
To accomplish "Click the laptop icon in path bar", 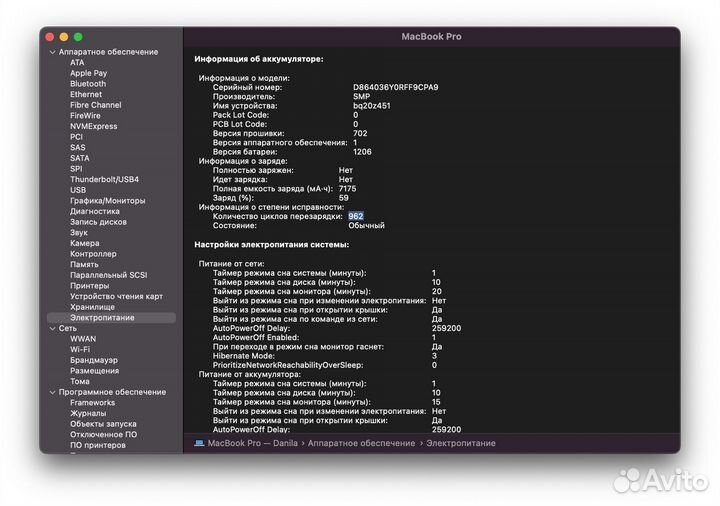I will click(x=199, y=443).
